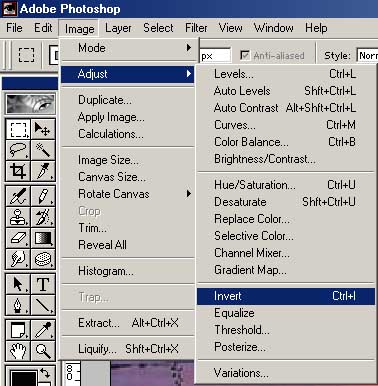Choose Curves...
This screenshot has width=378, height=386.
click(x=286, y=125)
